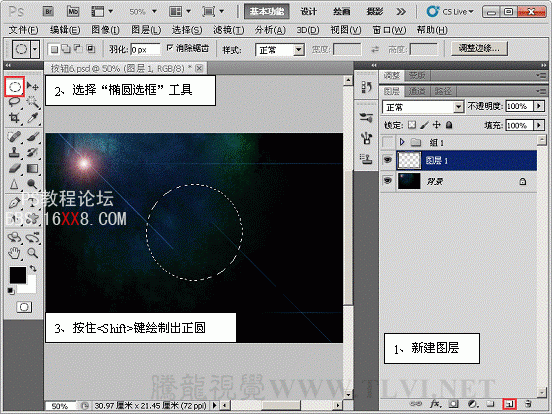Viewport: 552px width, 414px height.
Task: Lock all layer attributes
Action: (x=449, y=125)
